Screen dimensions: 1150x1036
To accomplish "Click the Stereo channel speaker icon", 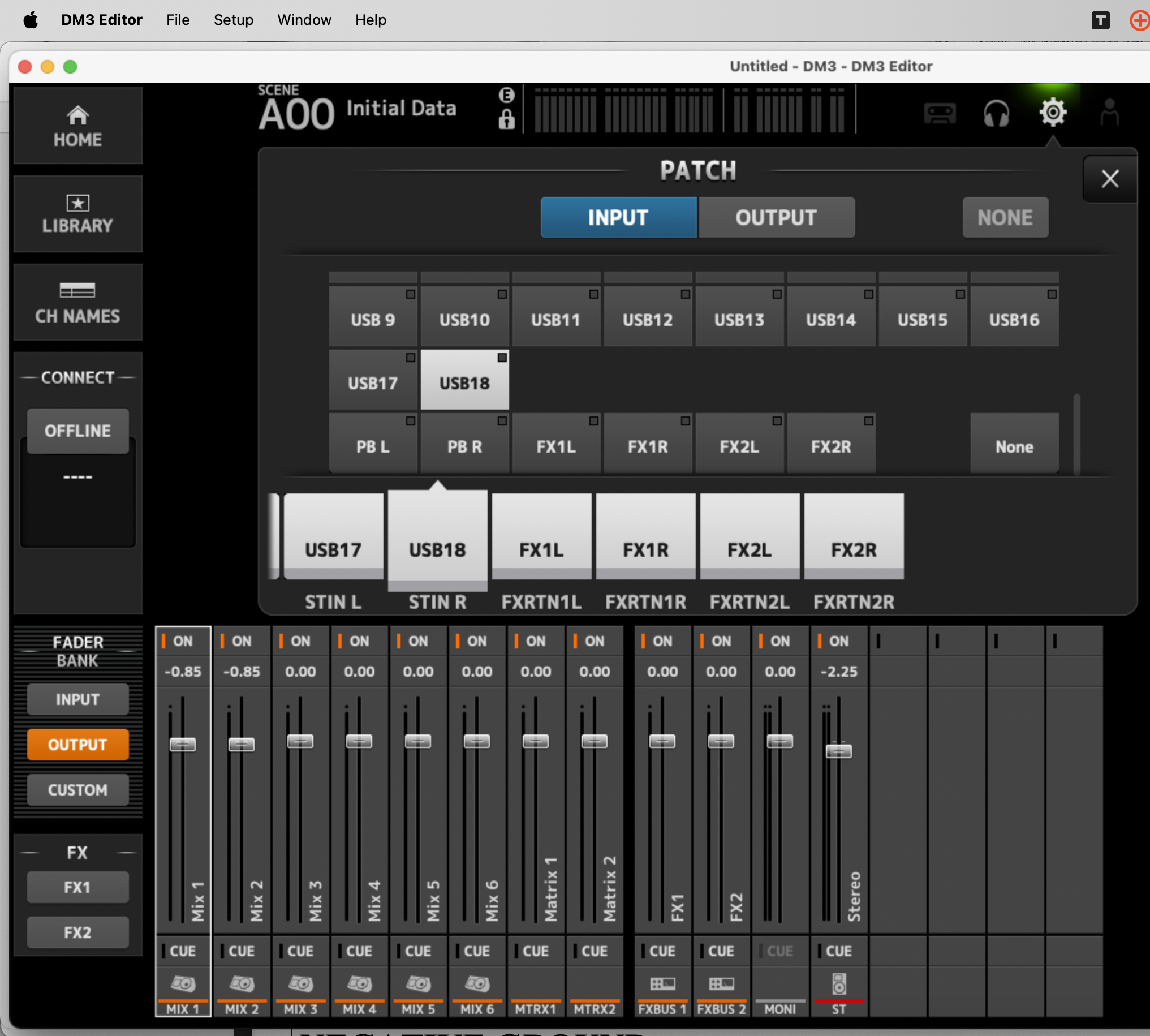I will [839, 983].
